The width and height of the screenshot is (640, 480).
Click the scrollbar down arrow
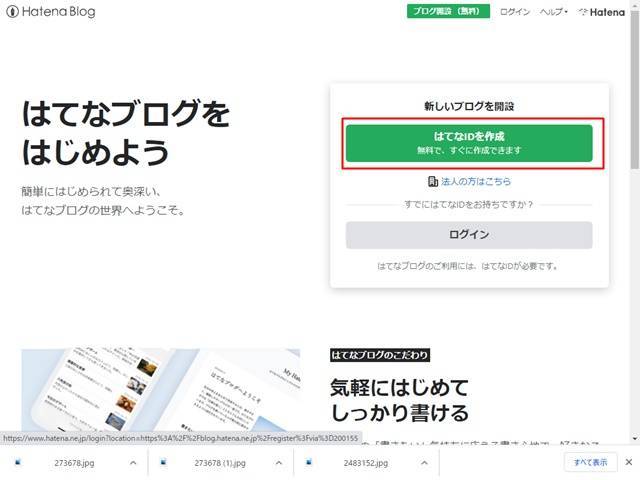tap(635, 439)
